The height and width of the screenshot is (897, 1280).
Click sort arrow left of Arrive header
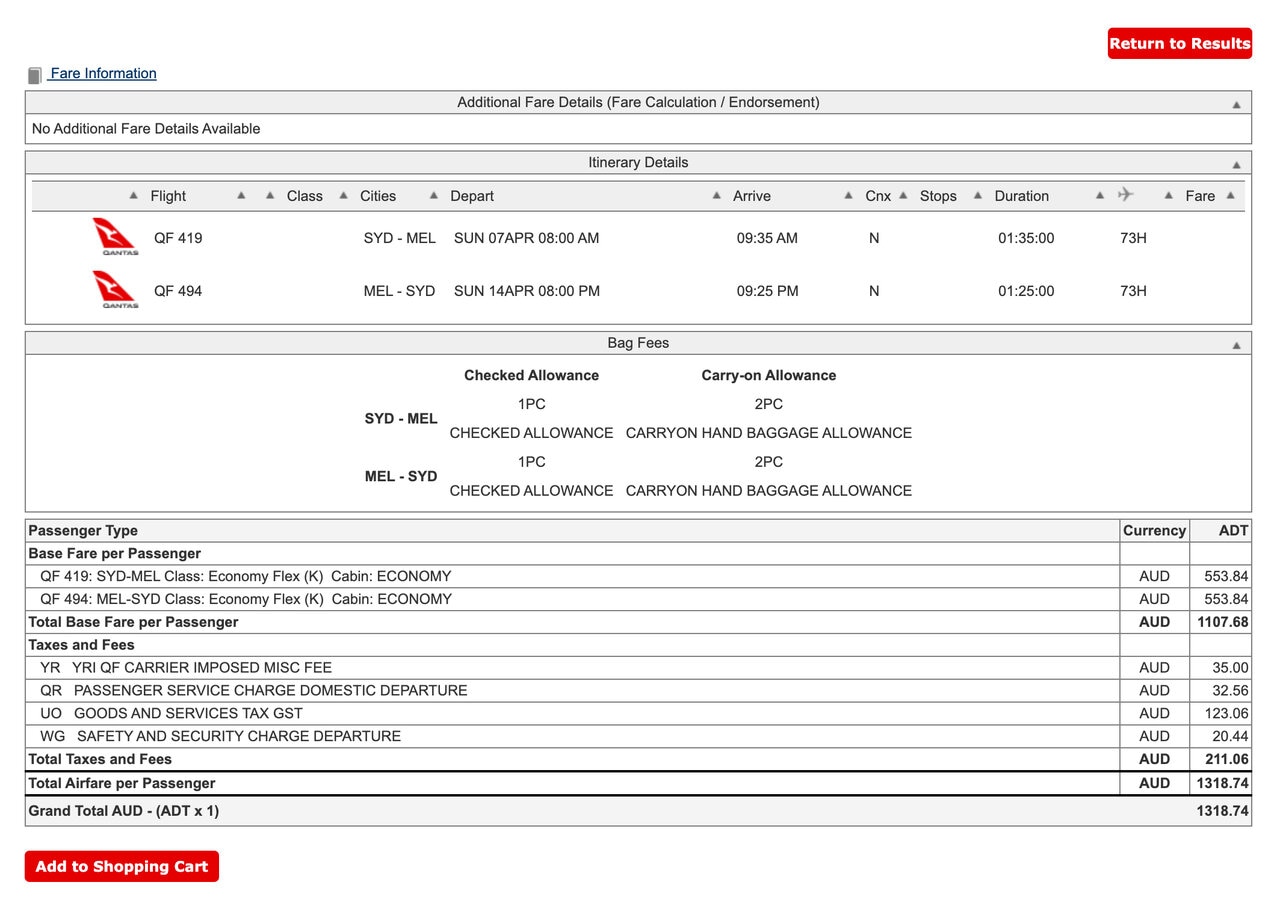pyautogui.click(x=717, y=196)
